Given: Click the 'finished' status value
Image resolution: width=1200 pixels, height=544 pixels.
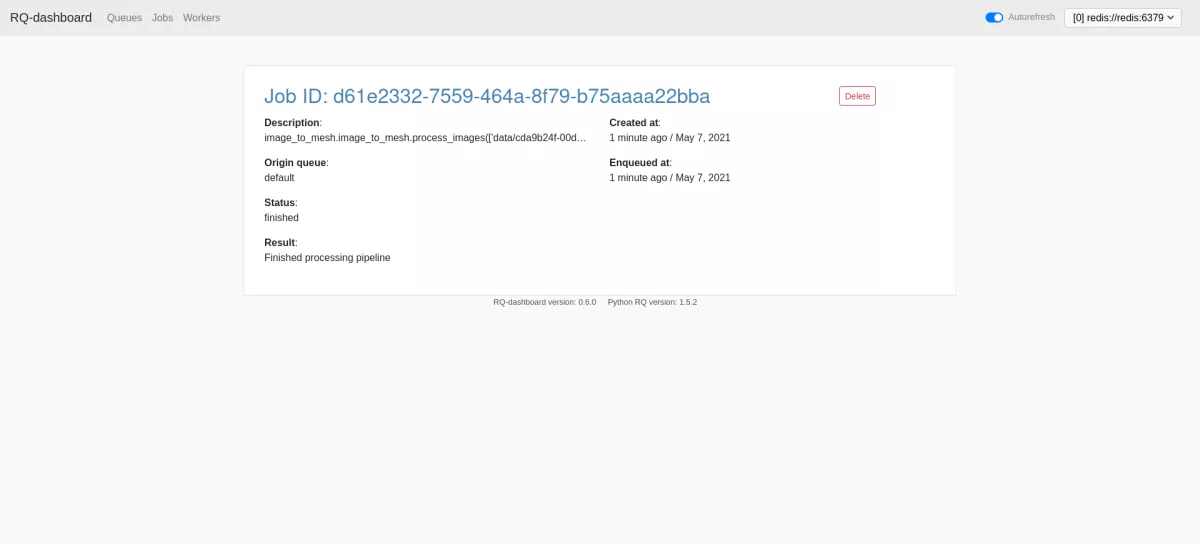Looking at the screenshot, I should 281,217.
